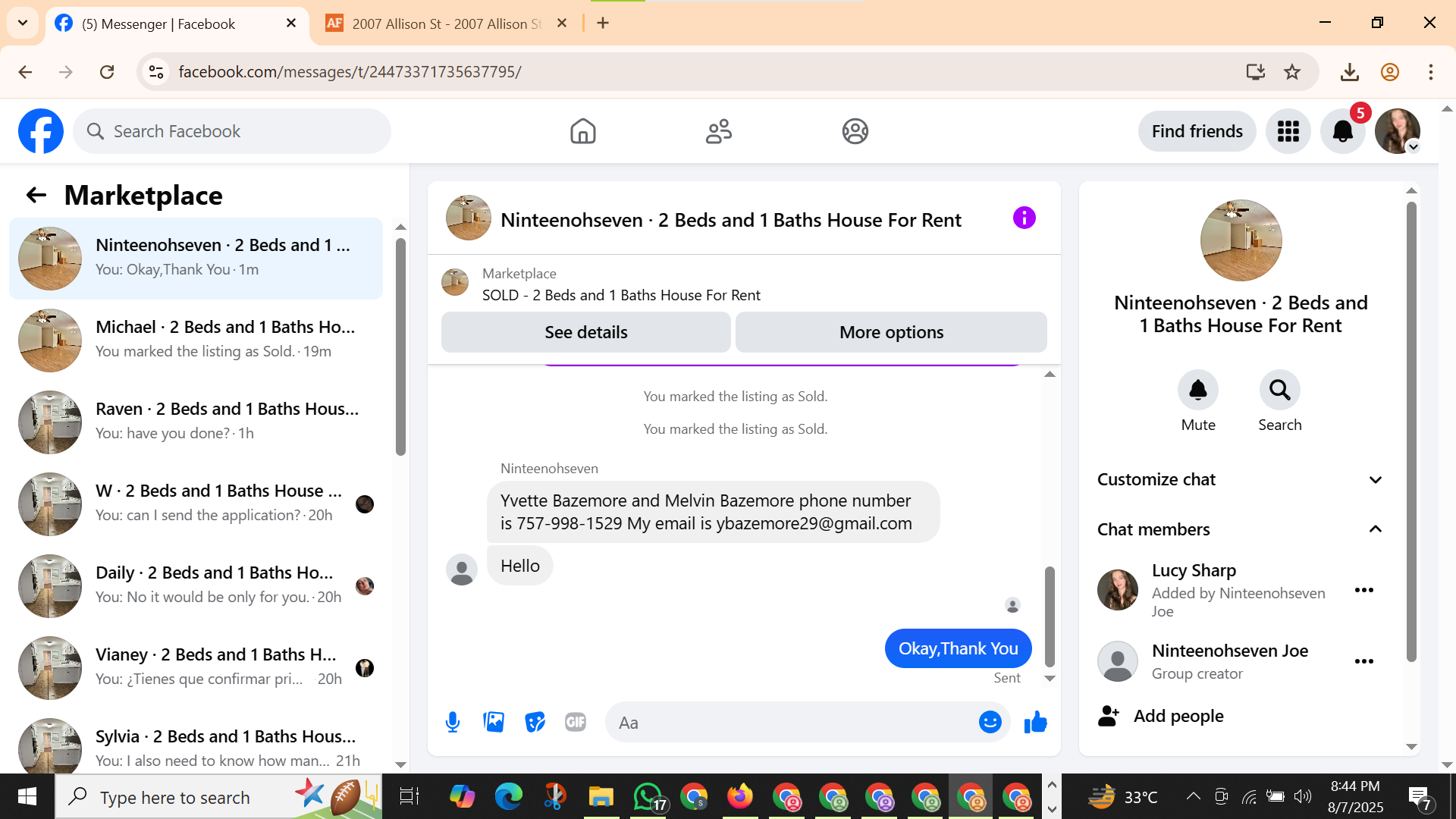The height and width of the screenshot is (819, 1456).
Task: Open the Groups icon in top navigation
Action: (855, 131)
